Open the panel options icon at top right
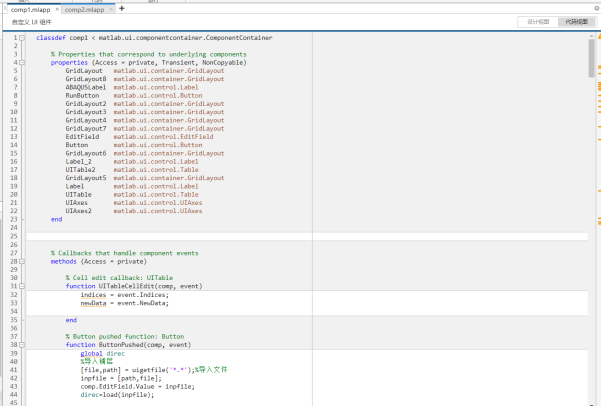This screenshot has height=406, width=601. 596,9
